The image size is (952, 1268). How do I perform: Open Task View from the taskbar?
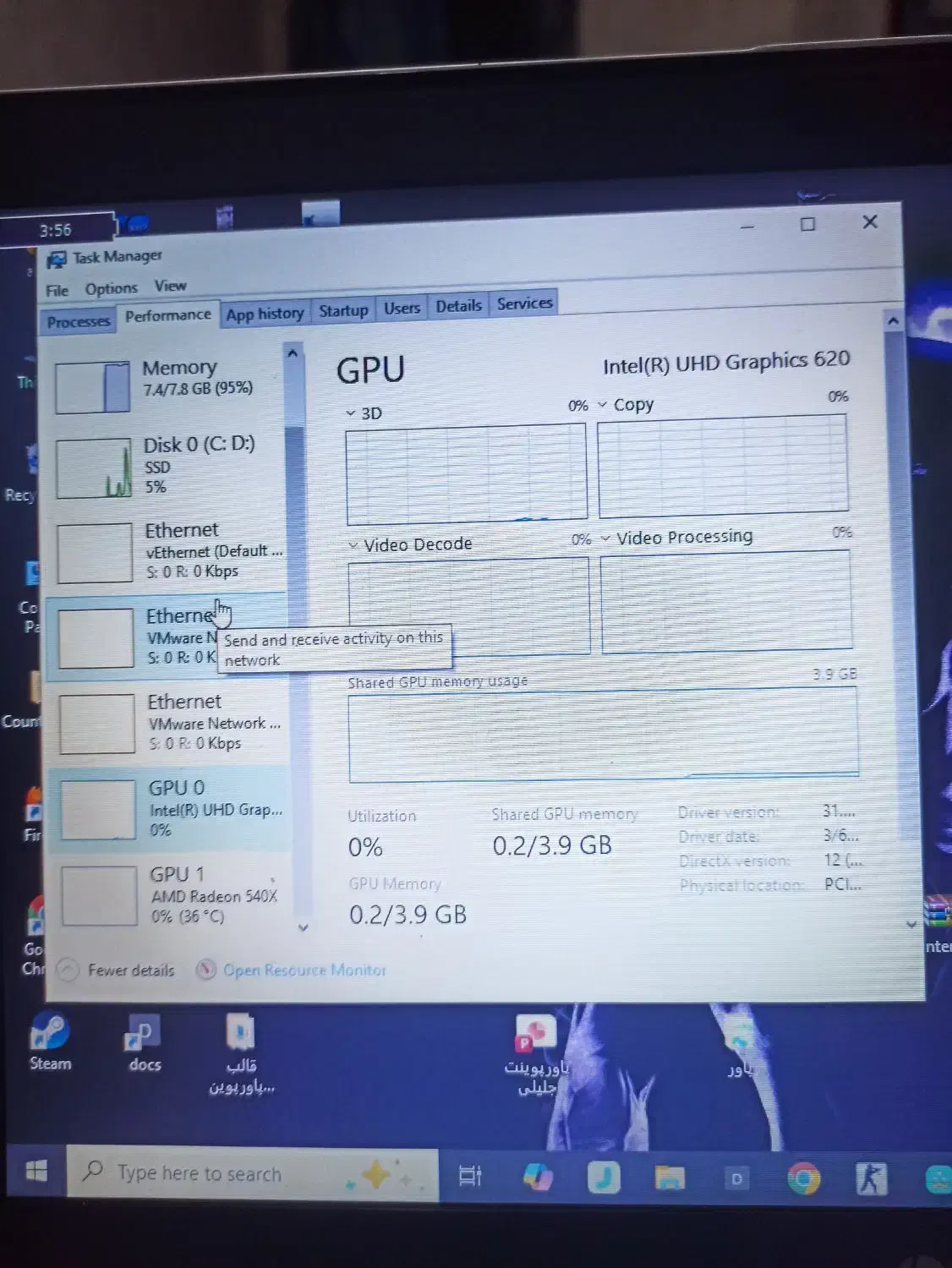[470, 1175]
